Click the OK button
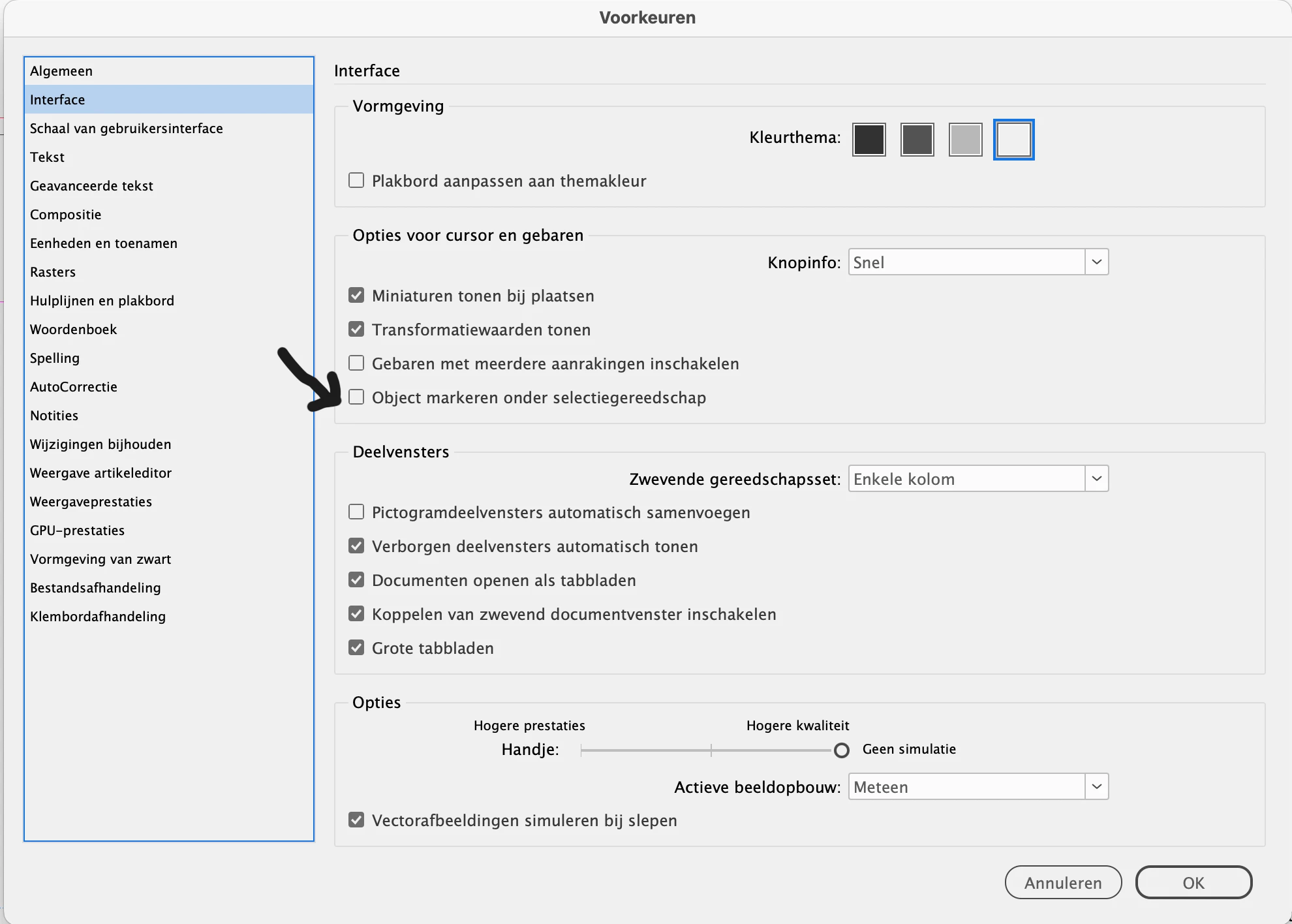This screenshot has height=924, width=1292. click(1193, 882)
